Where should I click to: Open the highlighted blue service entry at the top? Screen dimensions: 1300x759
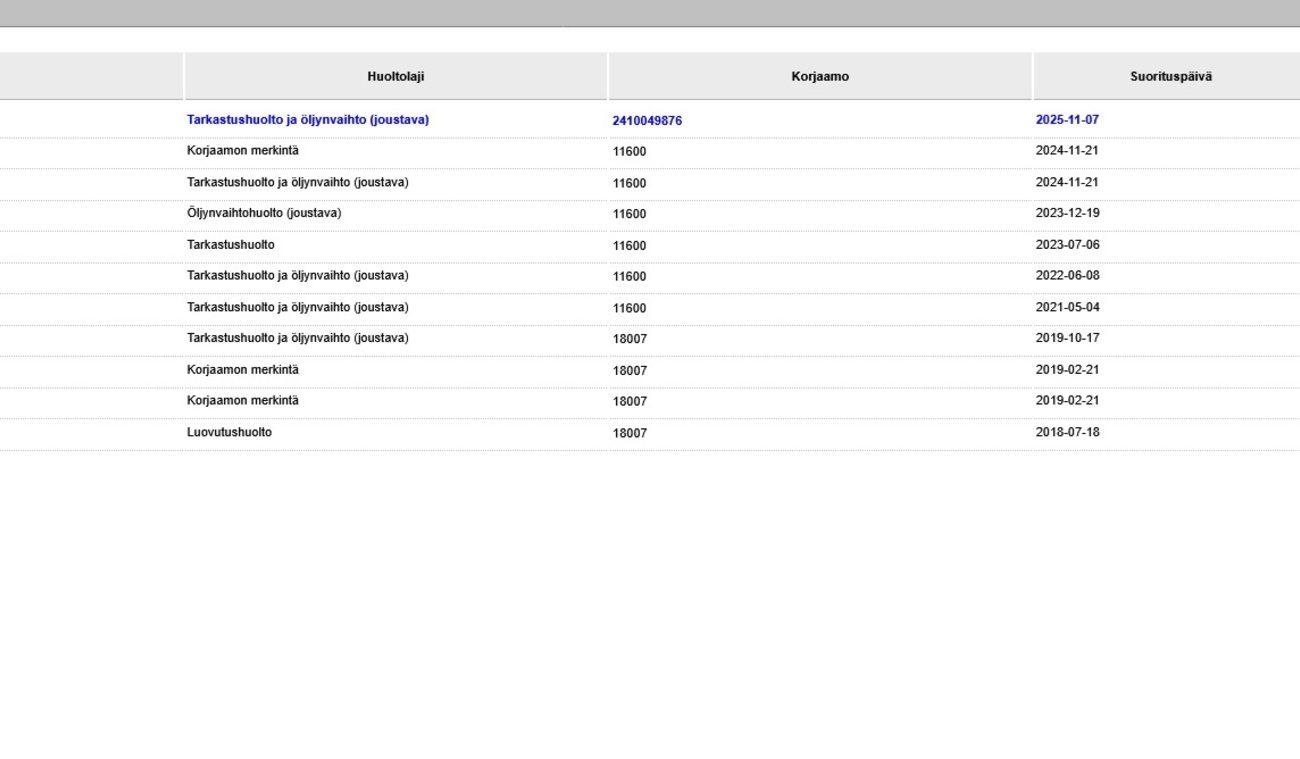[307, 120]
